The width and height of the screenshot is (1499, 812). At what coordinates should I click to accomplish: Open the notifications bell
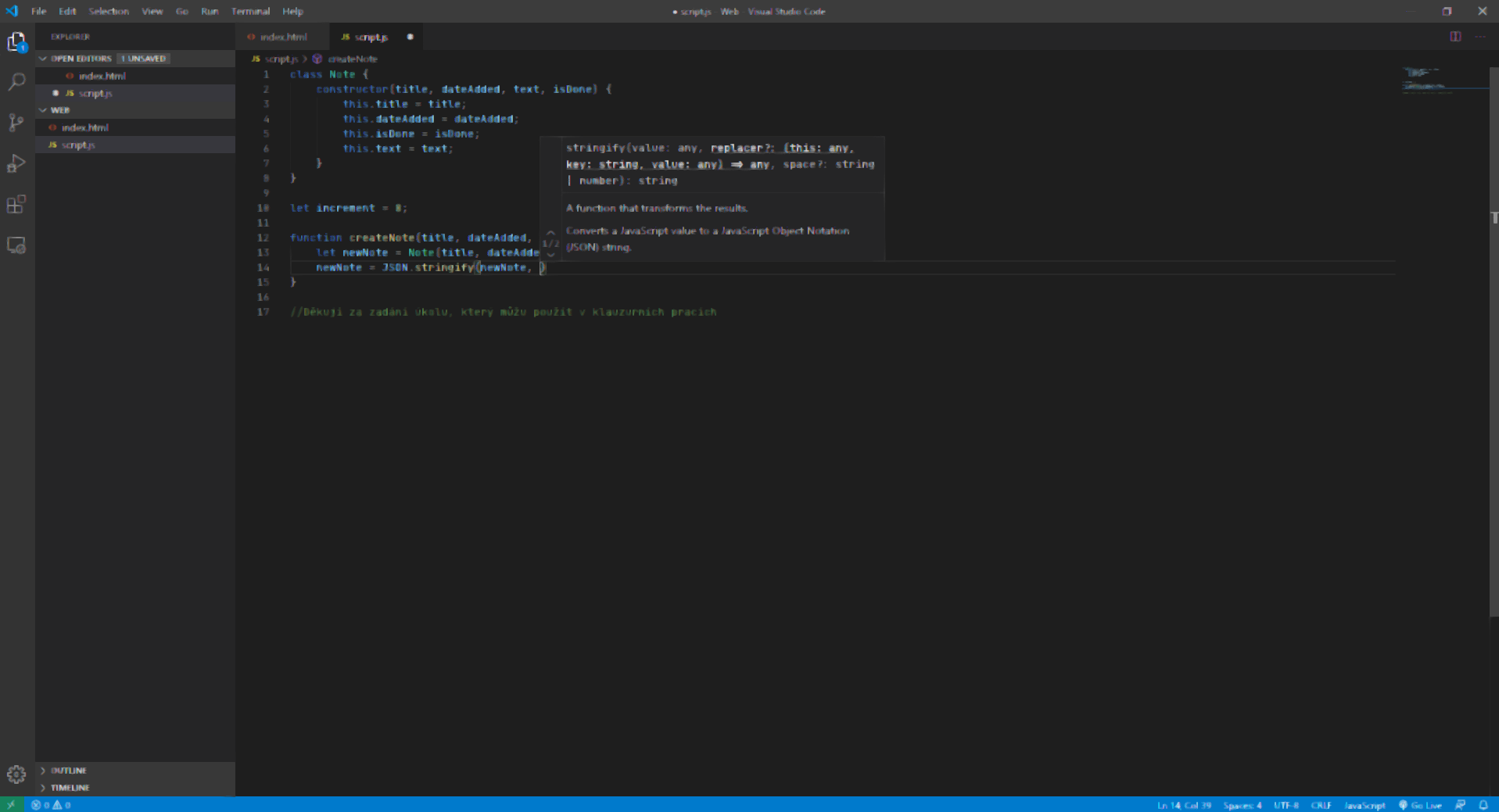click(1483, 805)
